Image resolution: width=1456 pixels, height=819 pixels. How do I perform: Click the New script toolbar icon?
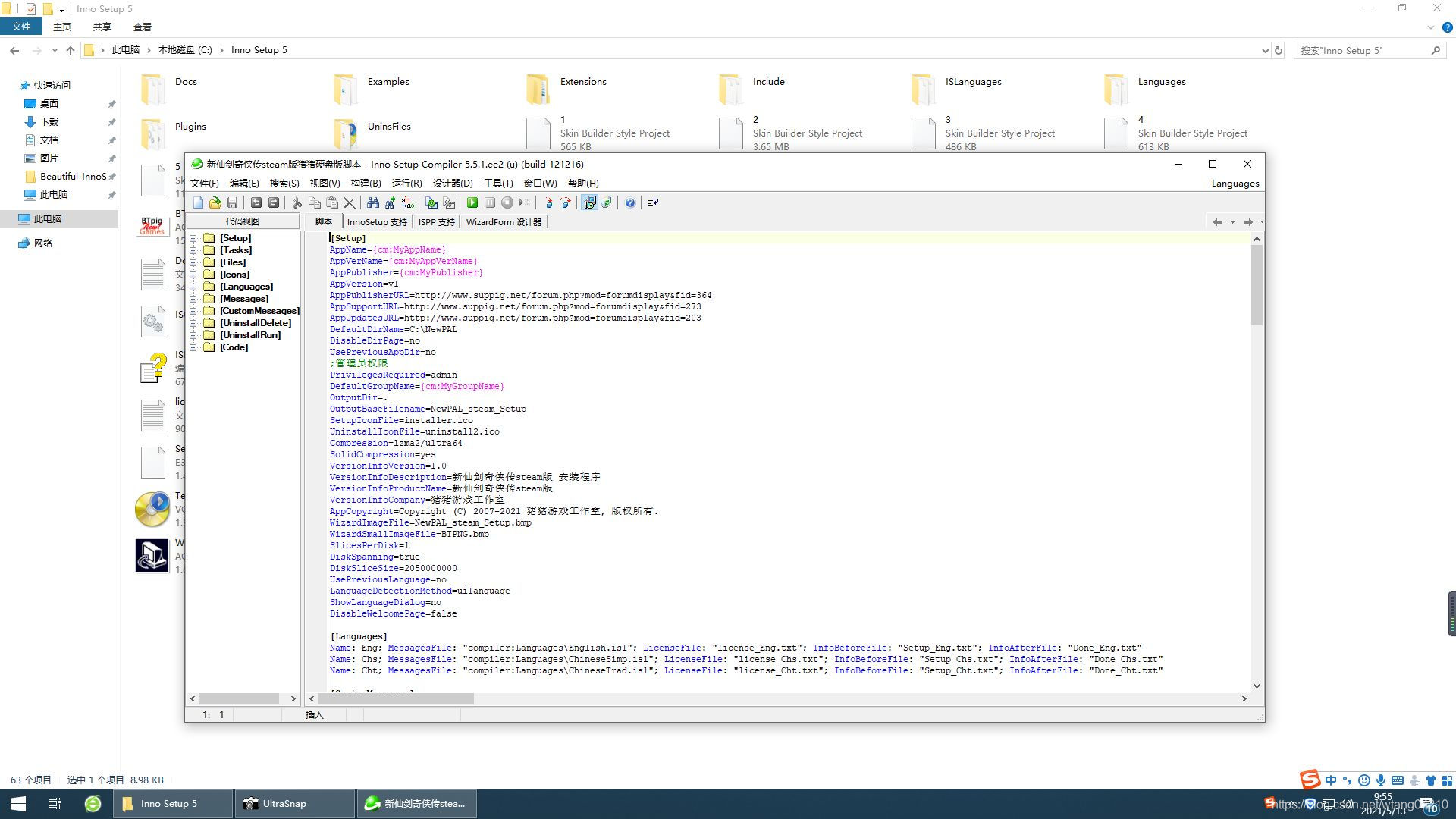tap(199, 202)
